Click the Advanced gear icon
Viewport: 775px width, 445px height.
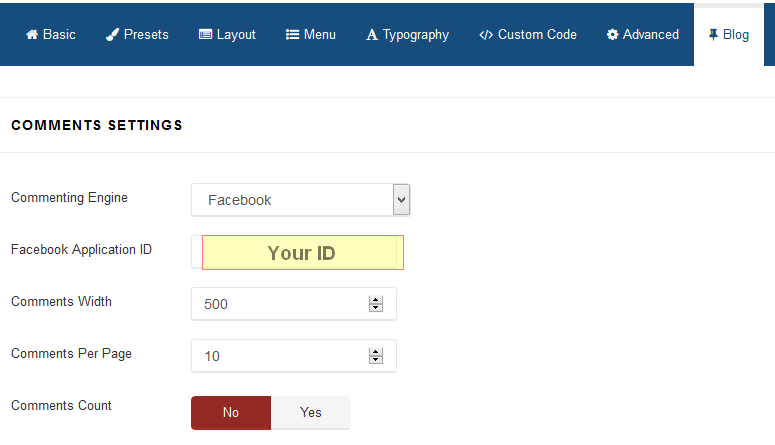pyautogui.click(x=612, y=35)
